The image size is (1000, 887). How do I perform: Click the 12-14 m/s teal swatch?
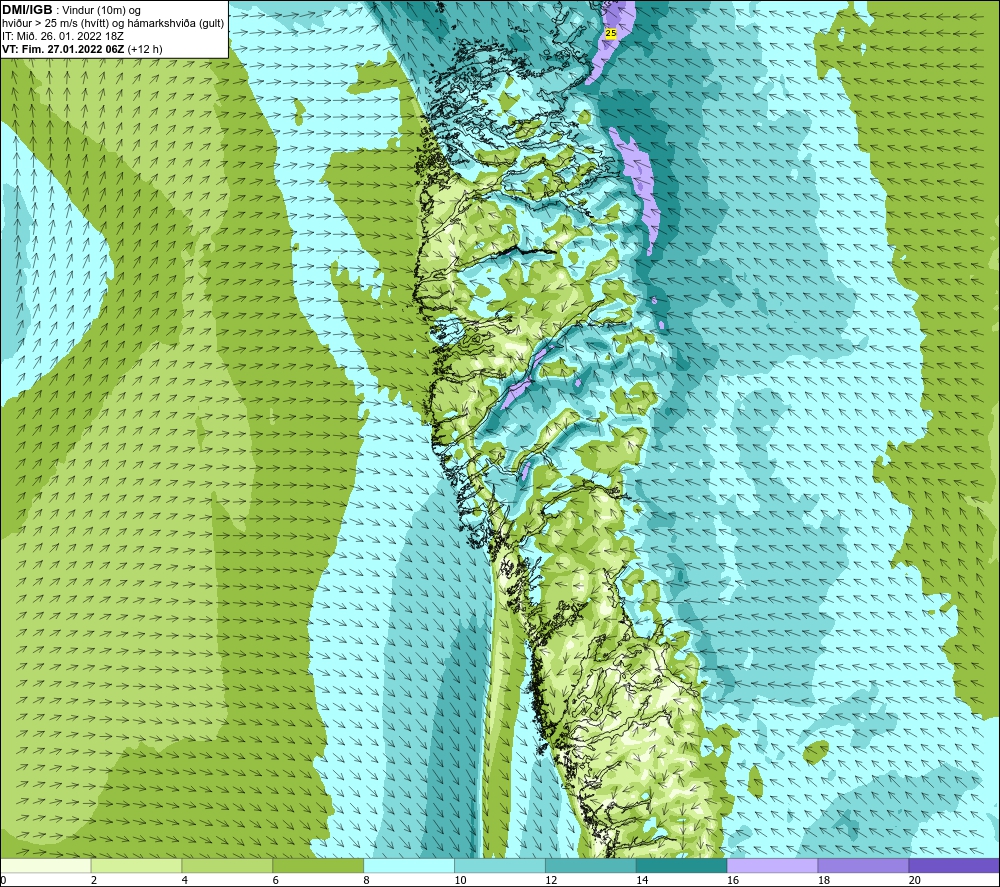(591, 865)
